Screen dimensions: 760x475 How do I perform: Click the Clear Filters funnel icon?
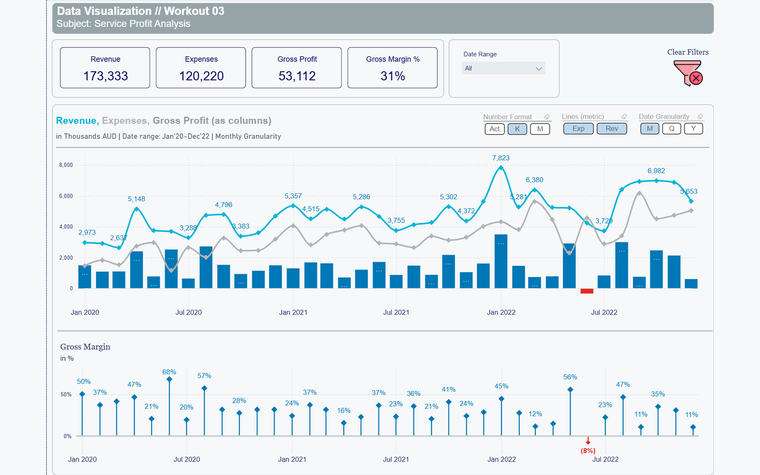click(x=688, y=73)
